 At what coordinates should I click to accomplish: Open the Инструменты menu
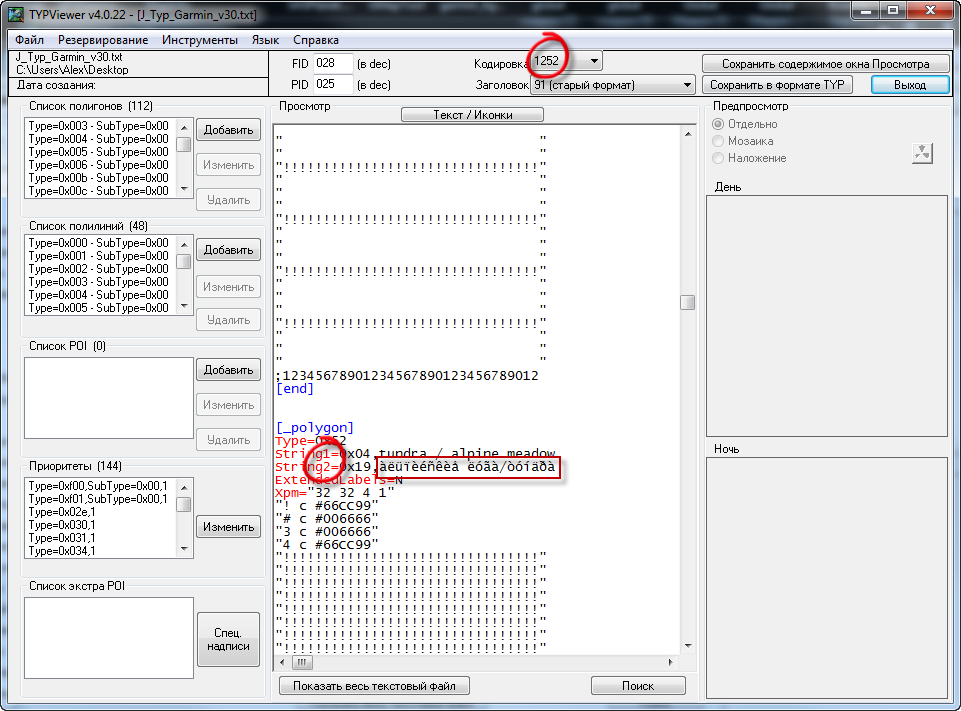(x=200, y=40)
